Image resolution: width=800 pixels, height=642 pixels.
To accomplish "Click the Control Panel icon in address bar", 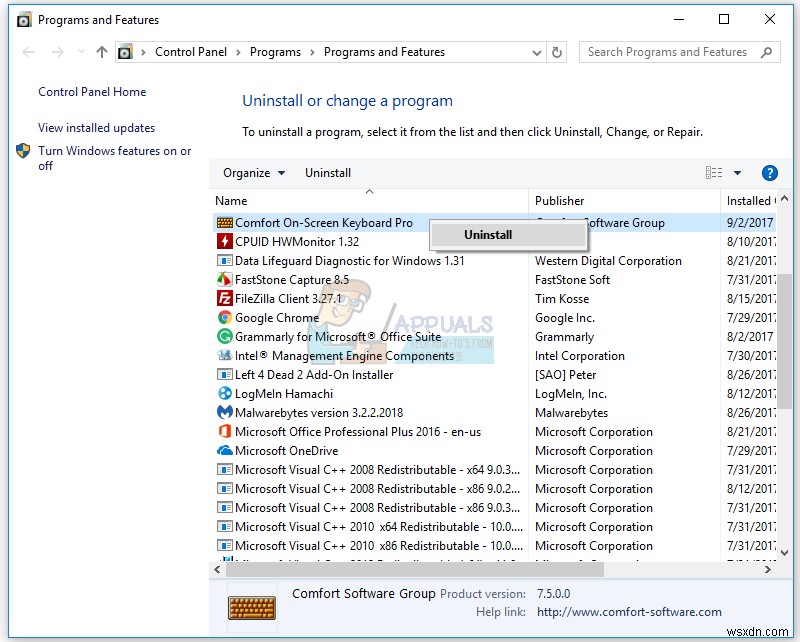I will (x=125, y=52).
